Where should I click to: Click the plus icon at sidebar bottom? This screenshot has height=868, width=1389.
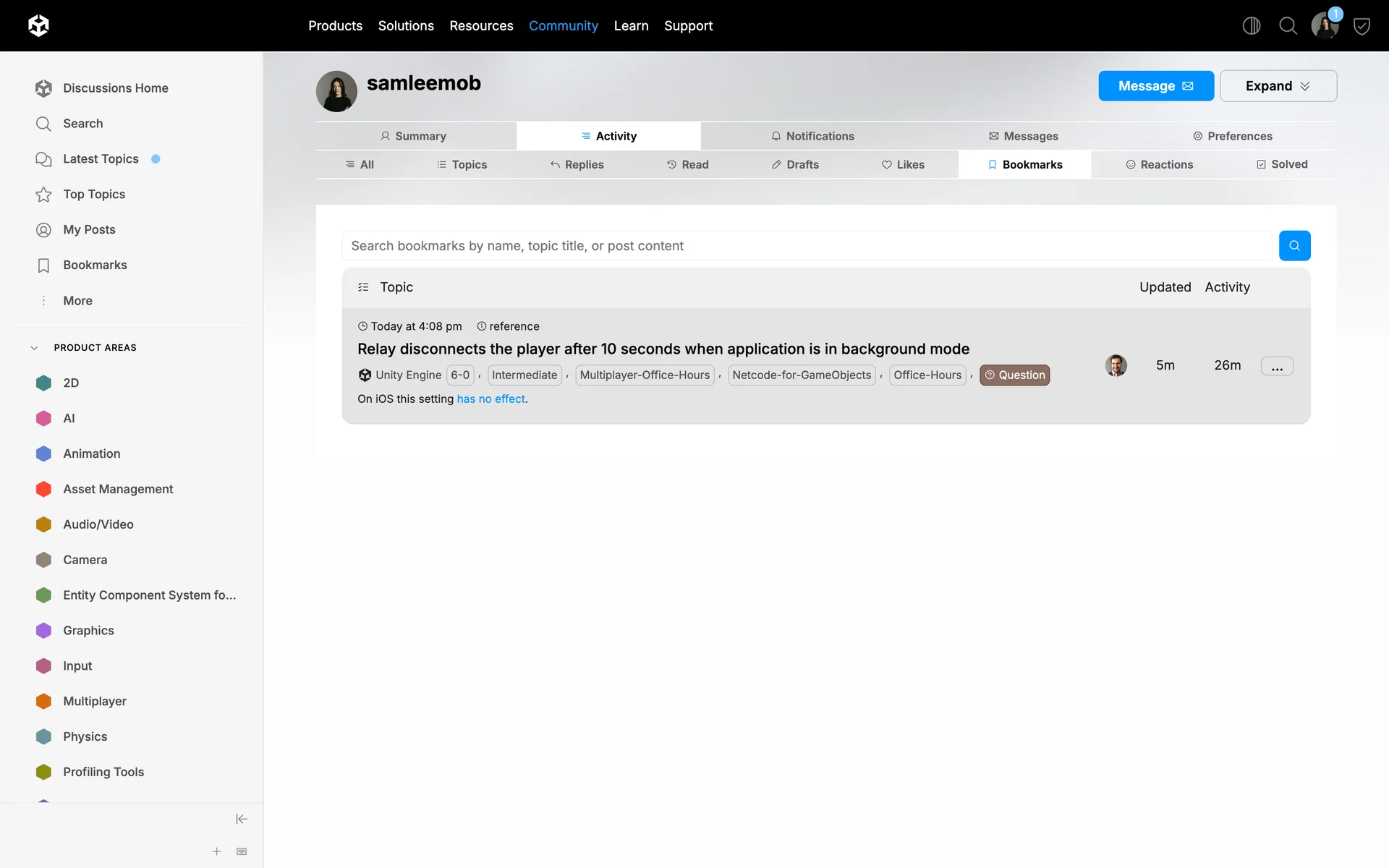click(216, 851)
